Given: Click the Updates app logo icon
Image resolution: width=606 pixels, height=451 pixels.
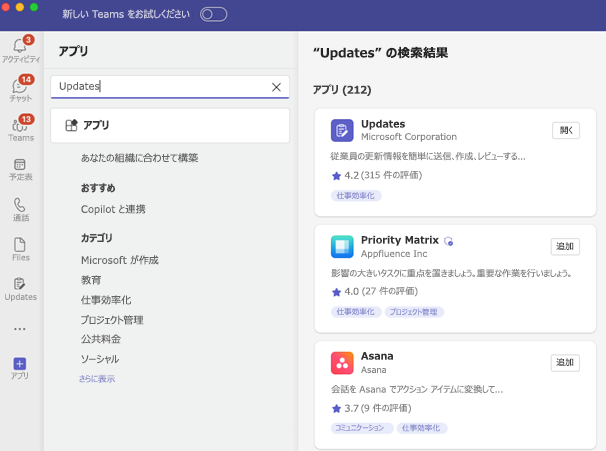Looking at the screenshot, I should click(342, 130).
